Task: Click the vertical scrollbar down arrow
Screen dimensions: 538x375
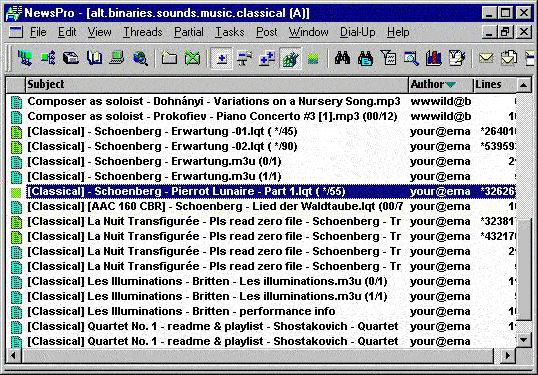Action: (524, 340)
